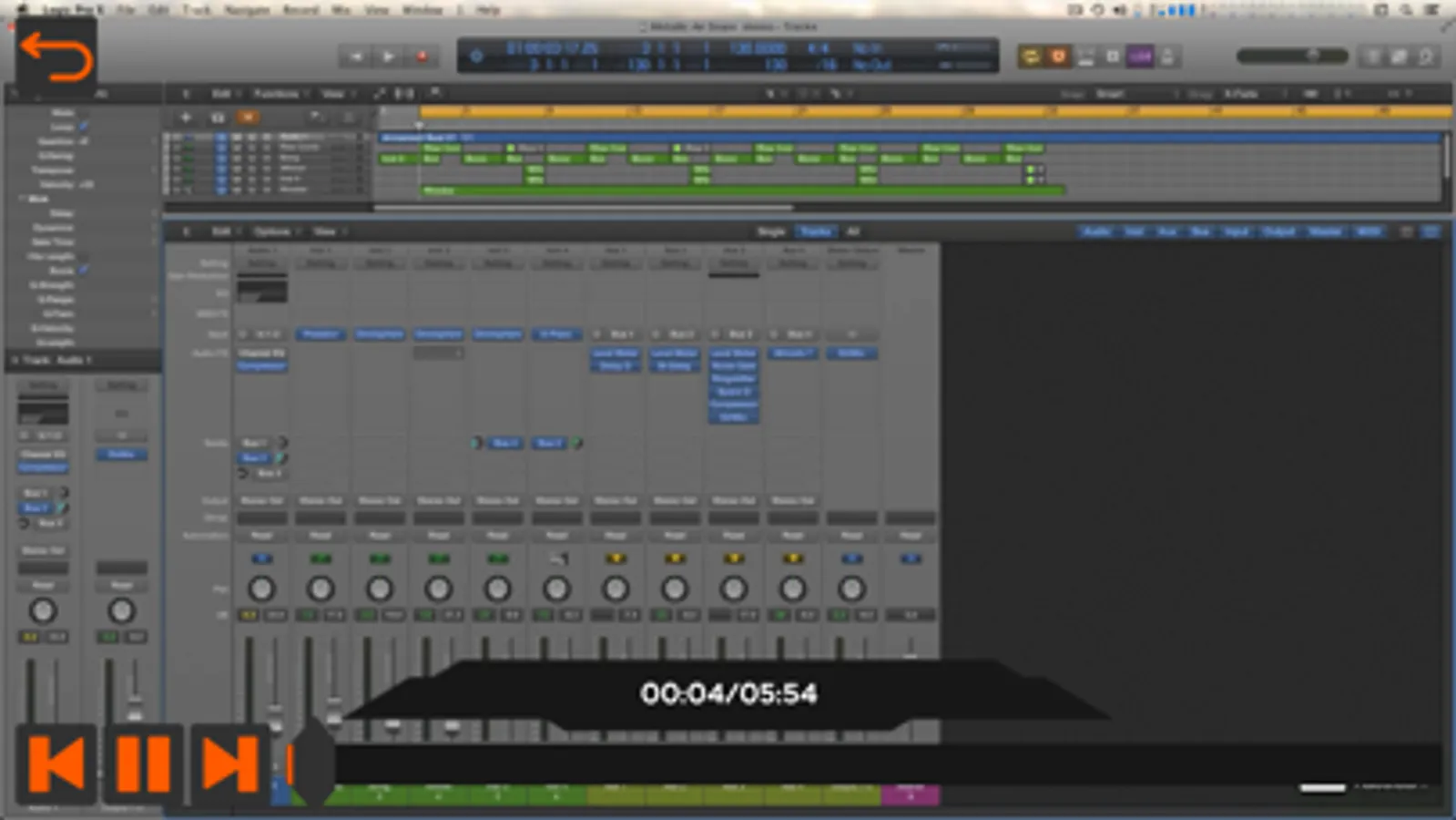Screen dimensions: 1456x820
Task: Click the Spotlight search icon in the menu bar
Action: click(1407, 9)
